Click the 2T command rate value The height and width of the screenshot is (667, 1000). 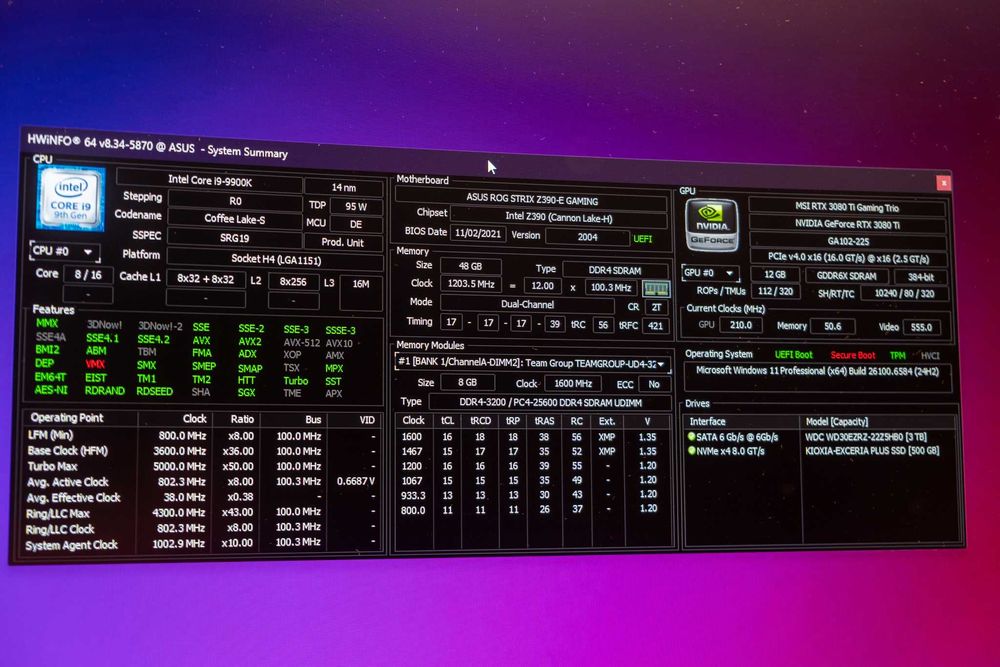656,307
